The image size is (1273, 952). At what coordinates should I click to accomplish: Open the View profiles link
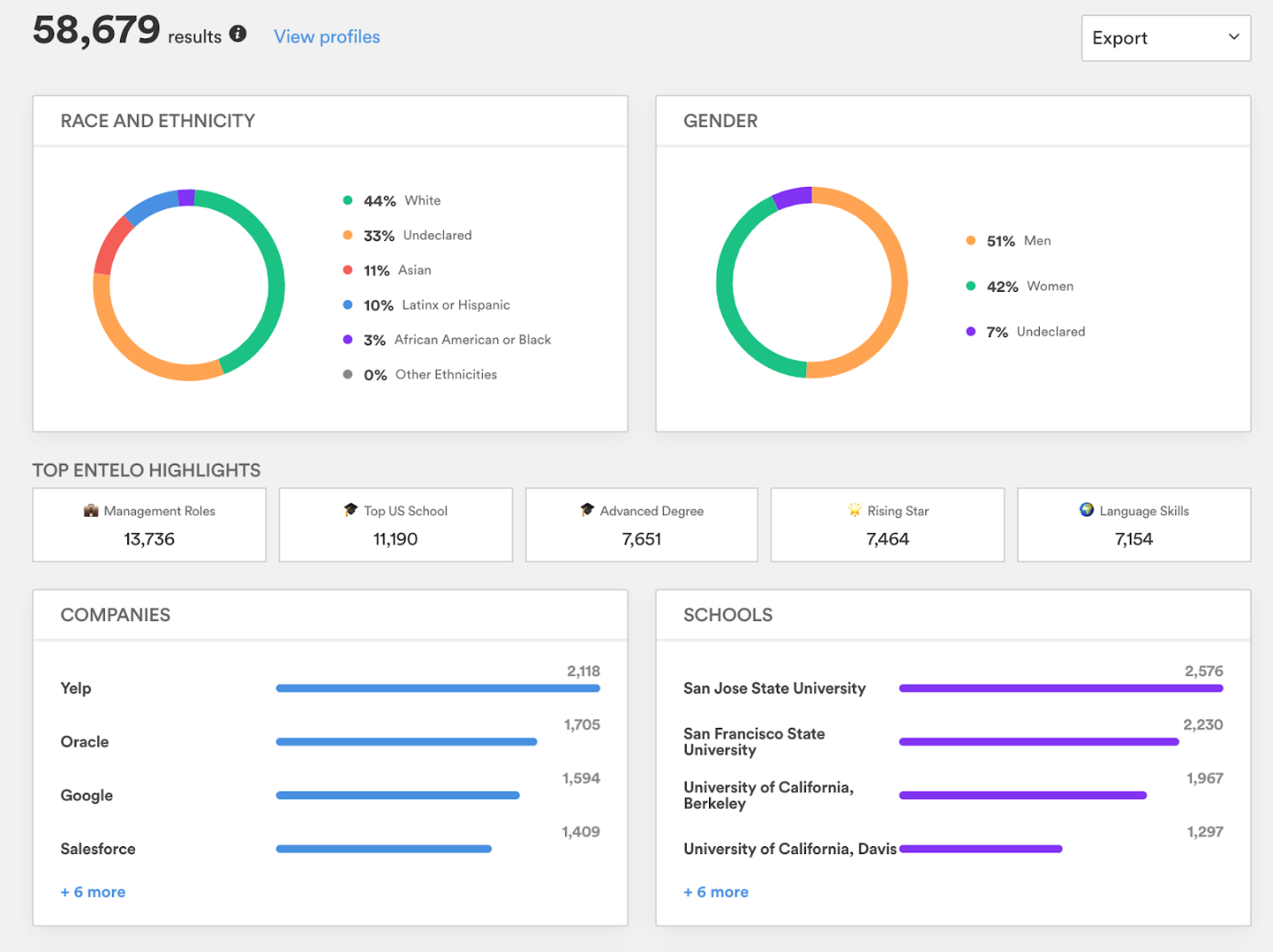326,36
